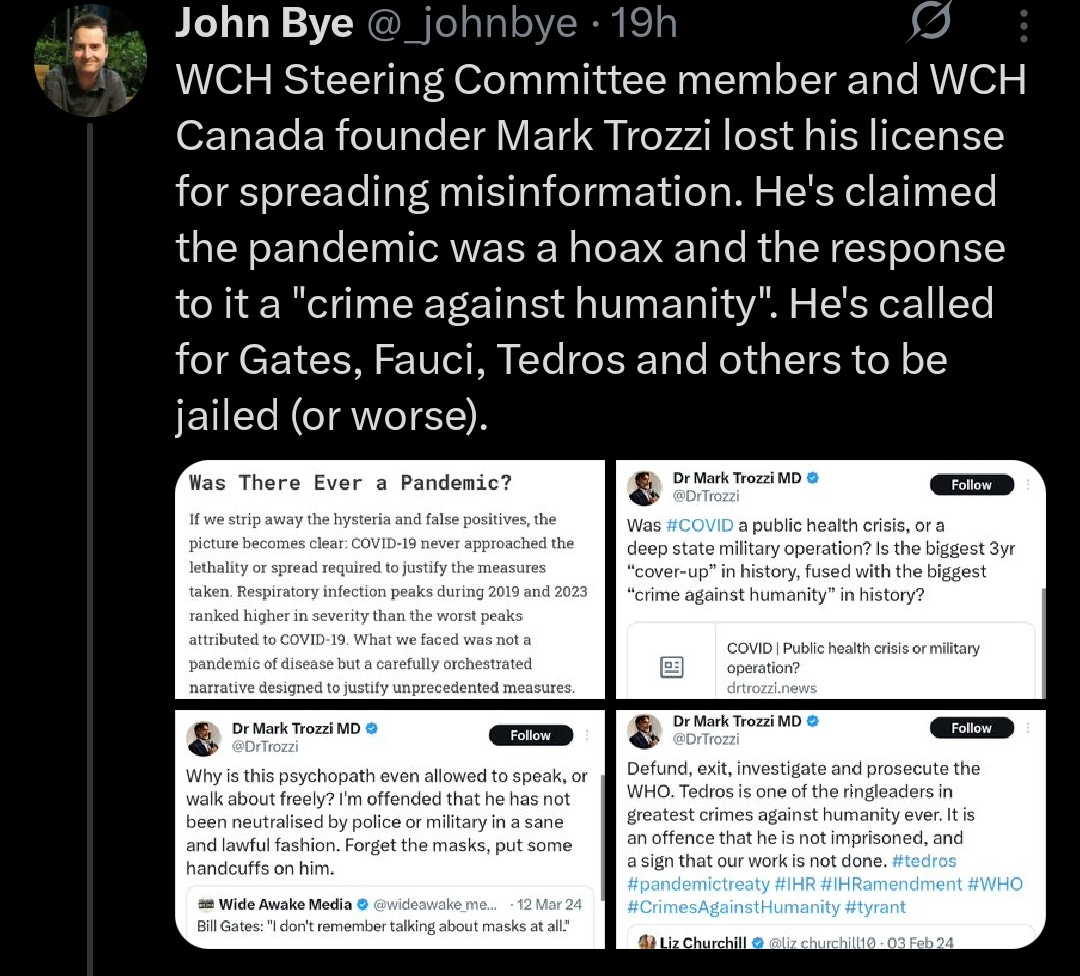Open the quoted Liz Churchill tweet
Screen dimensions: 1080x976
tap(831, 937)
